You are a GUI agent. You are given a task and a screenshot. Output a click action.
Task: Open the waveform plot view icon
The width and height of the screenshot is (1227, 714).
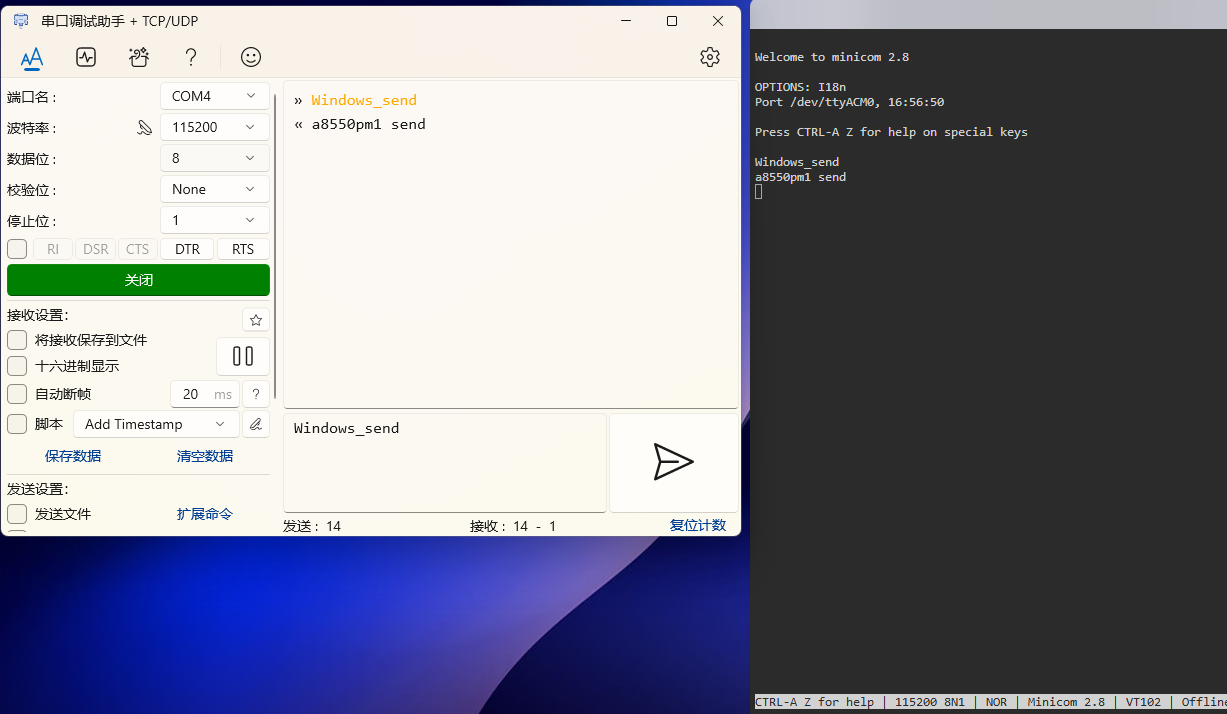pyautogui.click(x=86, y=57)
